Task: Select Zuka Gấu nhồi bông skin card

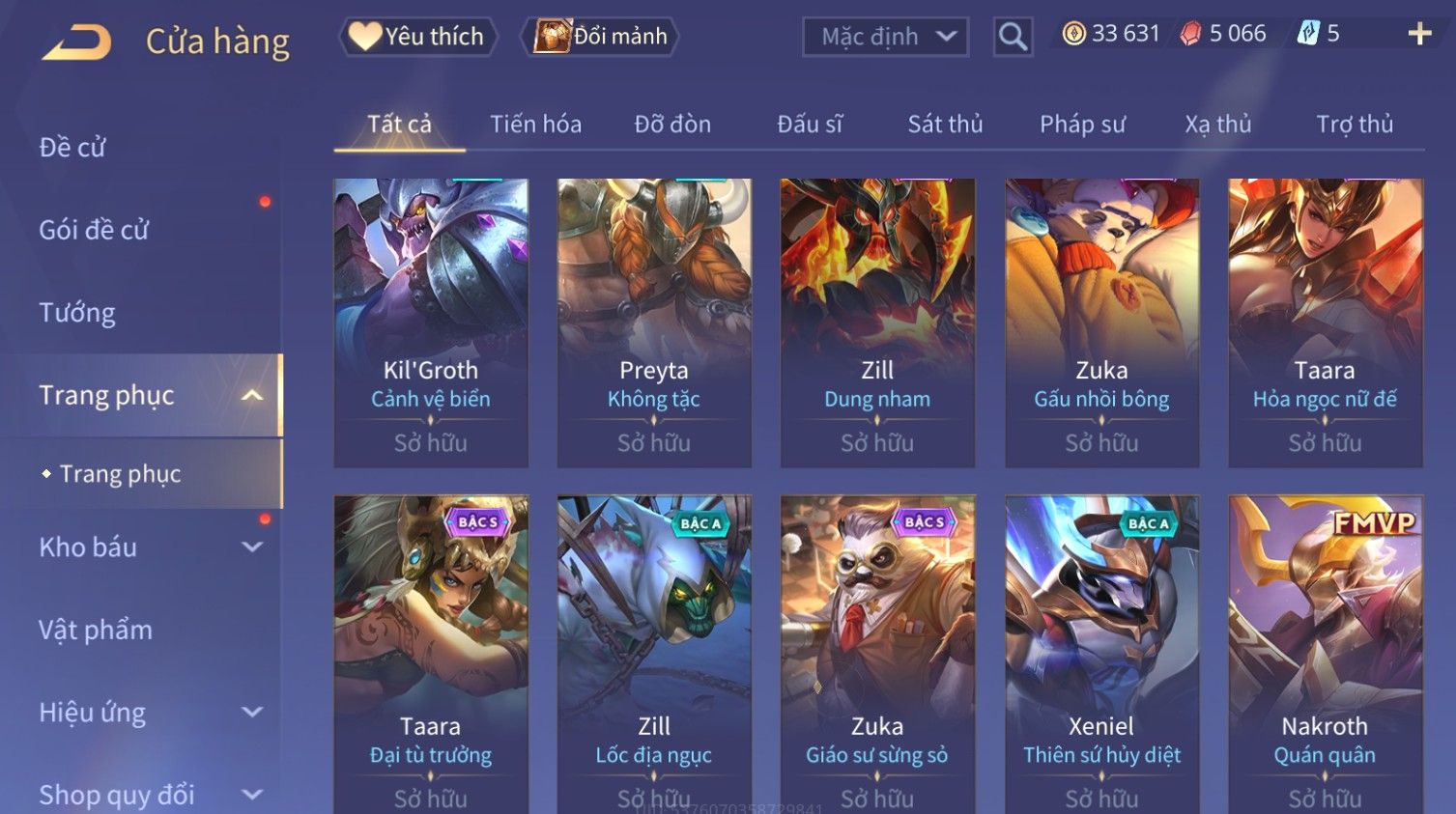Action: pos(1101,323)
